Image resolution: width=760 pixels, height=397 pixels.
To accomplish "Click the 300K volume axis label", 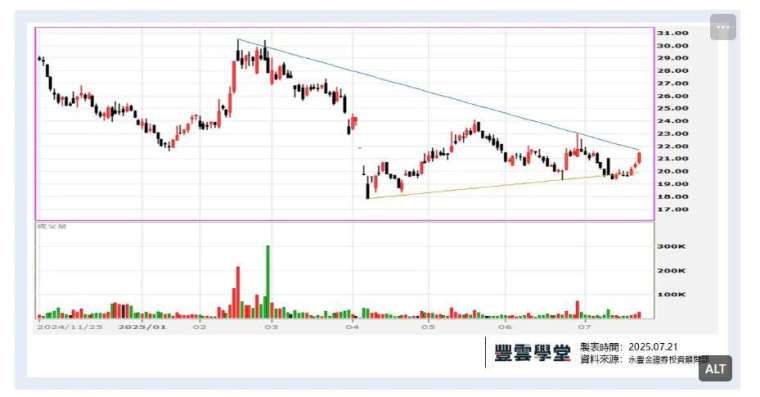I will tap(671, 246).
